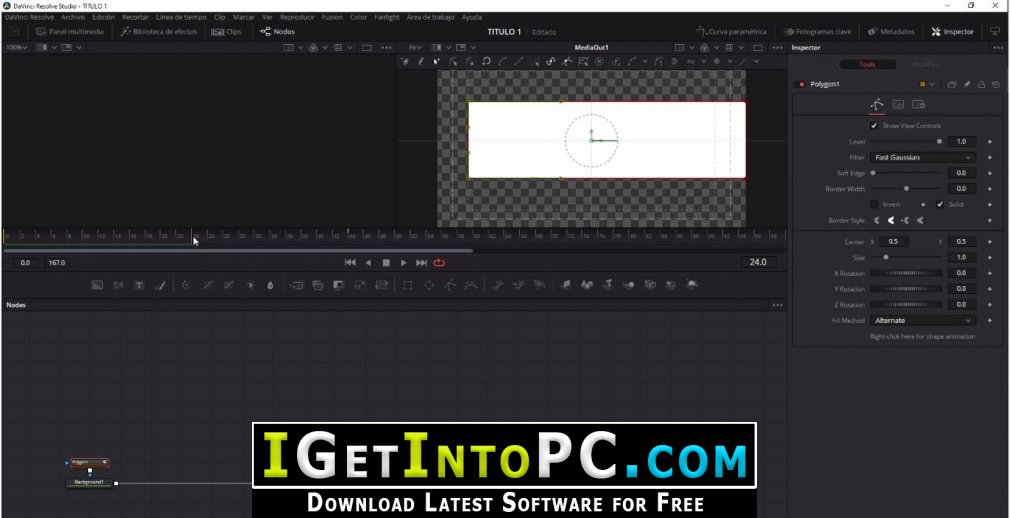The height and width of the screenshot is (518, 1010).
Task: Open the Metadatos panel
Action: [891, 32]
